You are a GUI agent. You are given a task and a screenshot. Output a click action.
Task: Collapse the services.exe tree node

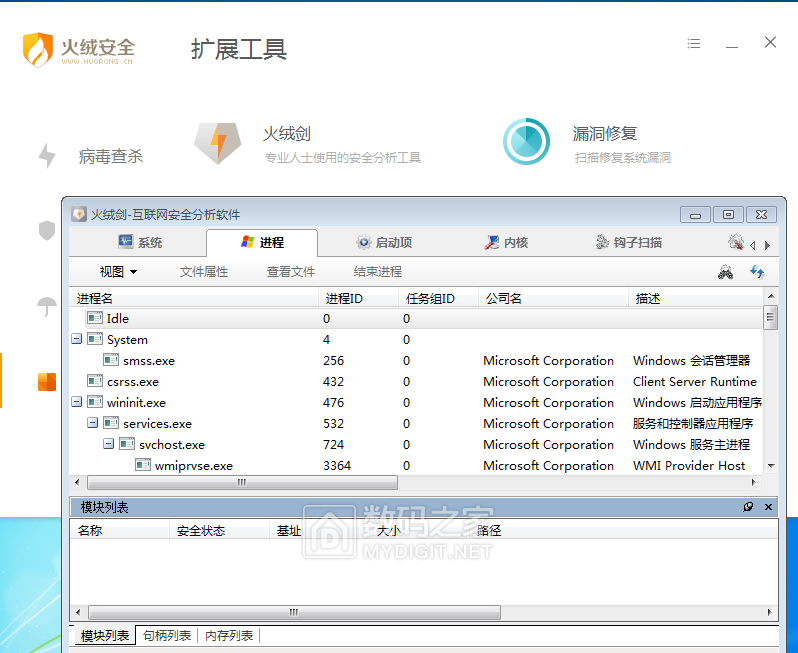tap(92, 423)
